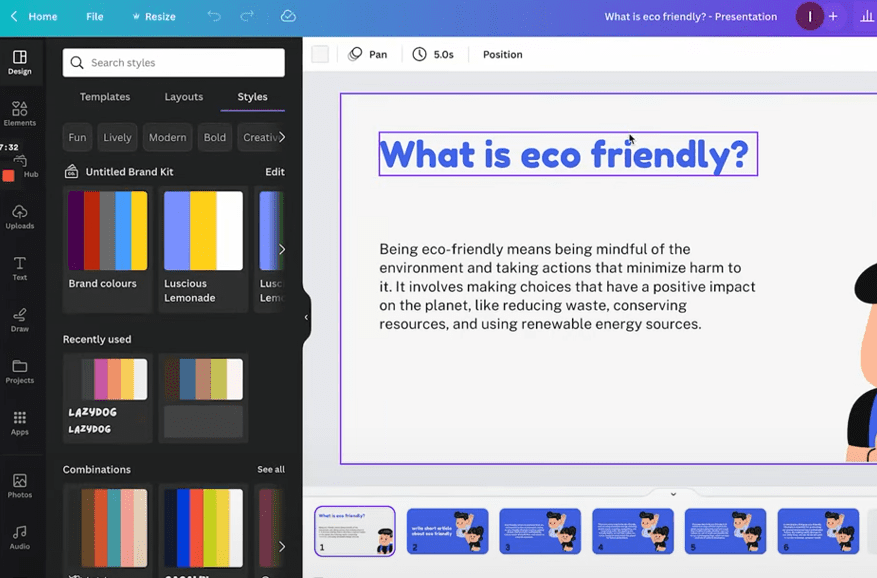Open the Position panel
This screenshot has height=578, width=877.
[x=502, y=54]
